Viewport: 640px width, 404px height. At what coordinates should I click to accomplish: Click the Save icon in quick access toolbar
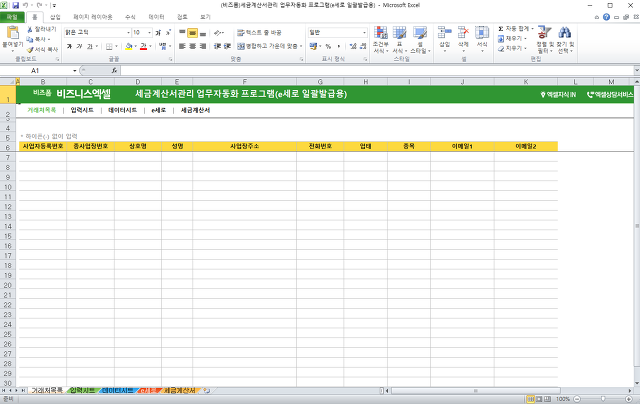click(16, 5)
